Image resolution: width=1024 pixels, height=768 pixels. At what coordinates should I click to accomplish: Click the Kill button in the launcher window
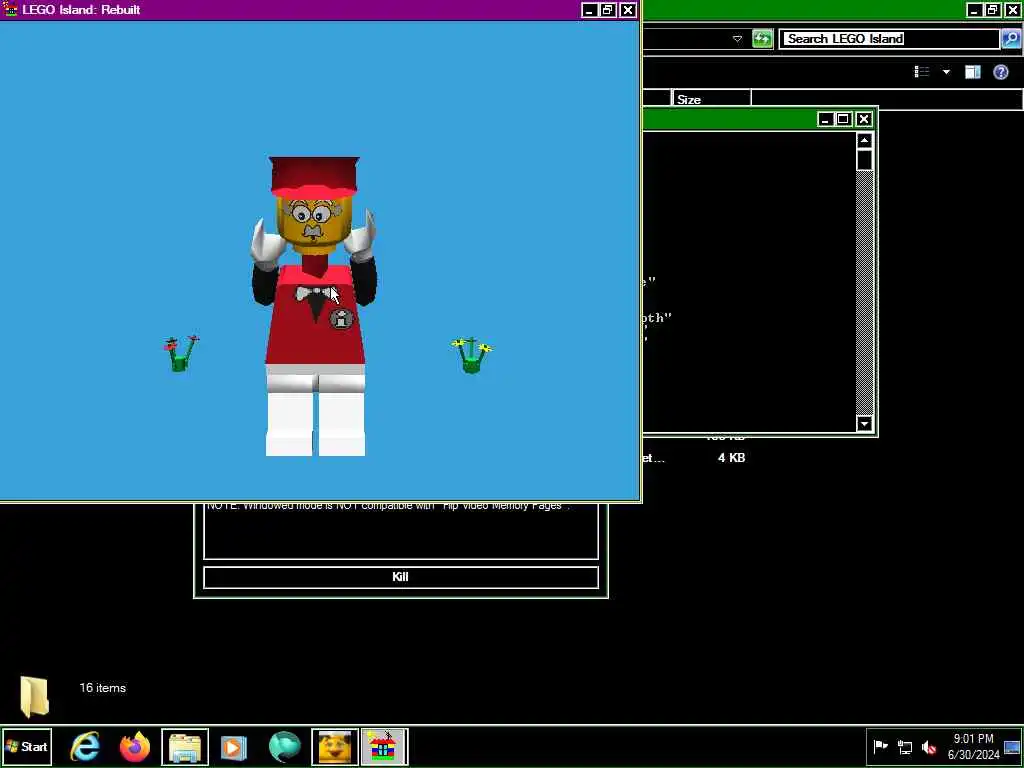click(x=400, y=577)
